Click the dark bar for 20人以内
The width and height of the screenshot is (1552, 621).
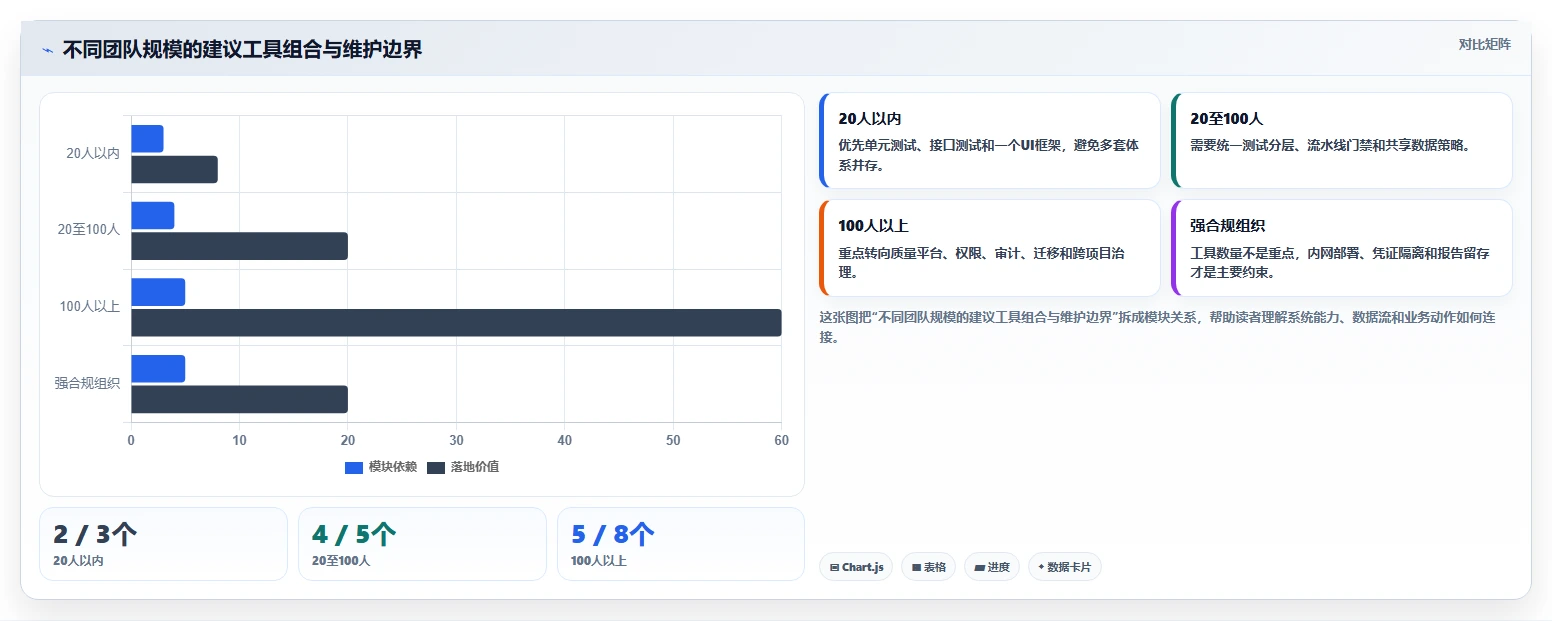[x=174, y=170]
